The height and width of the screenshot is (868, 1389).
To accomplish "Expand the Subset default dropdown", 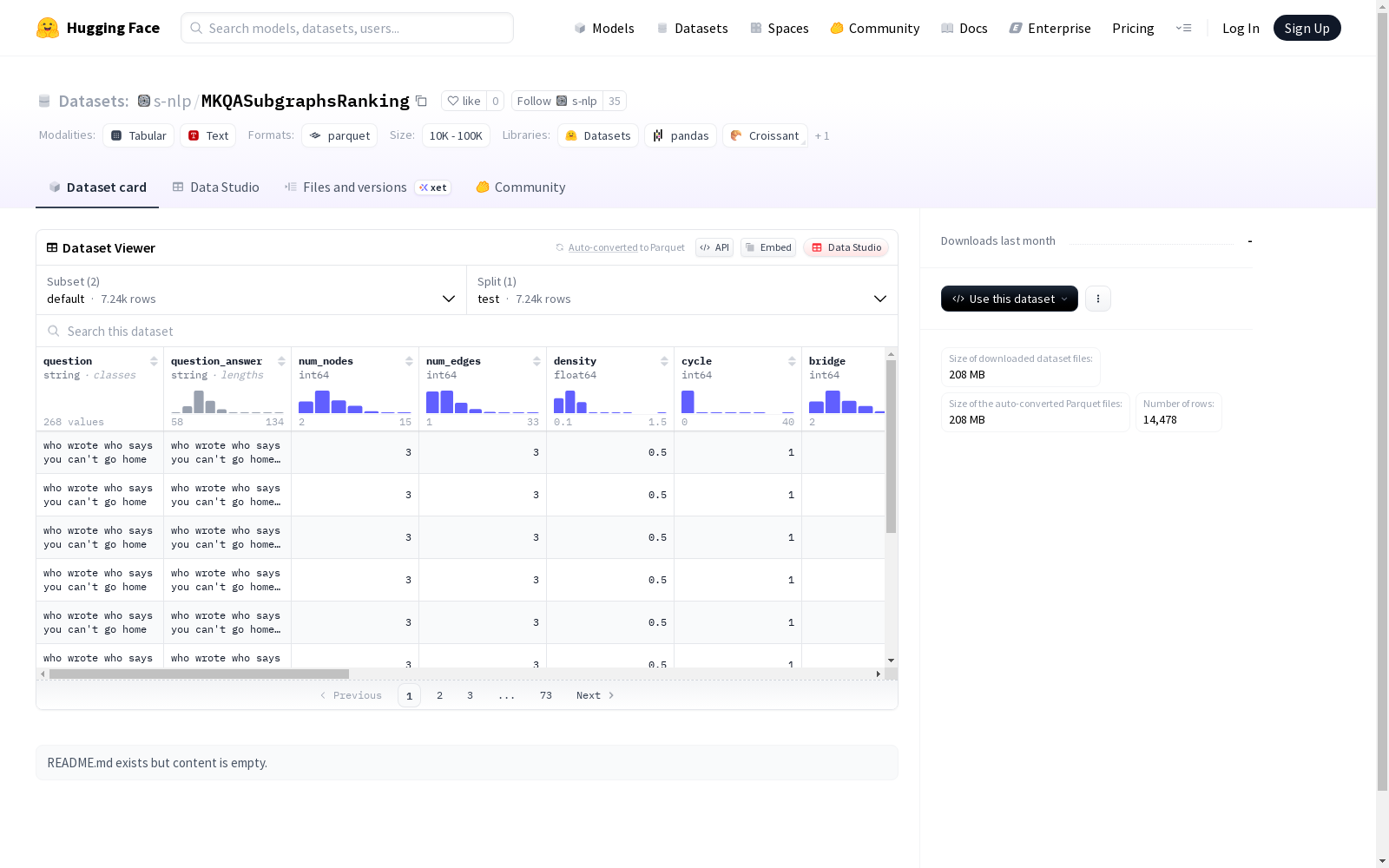I will [252, 290].
